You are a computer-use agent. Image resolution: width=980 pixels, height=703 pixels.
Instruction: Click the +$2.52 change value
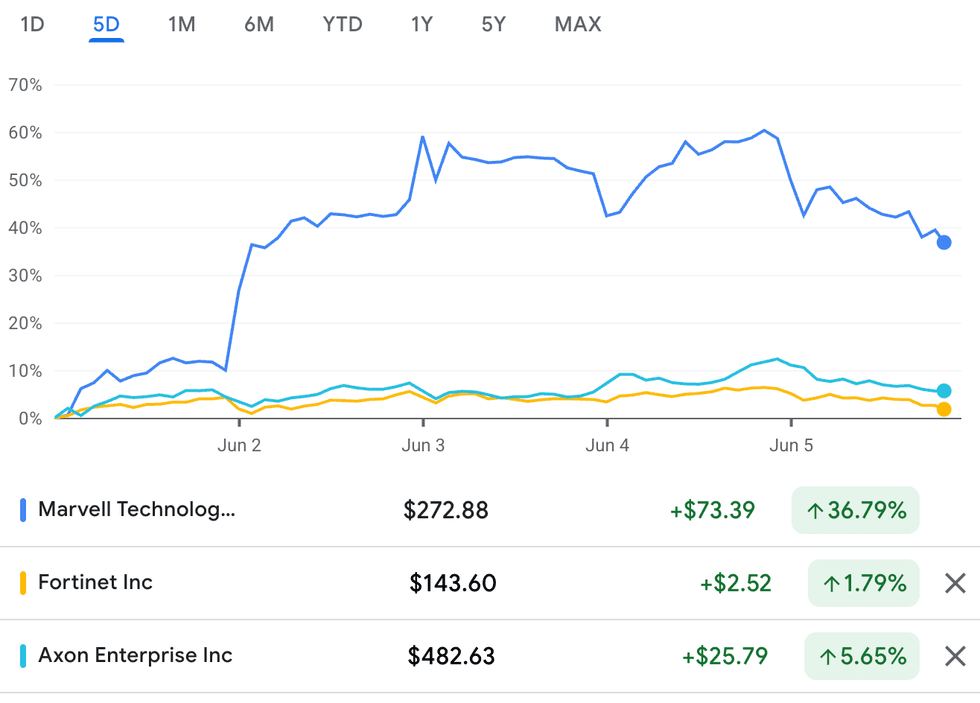[736, 583]
